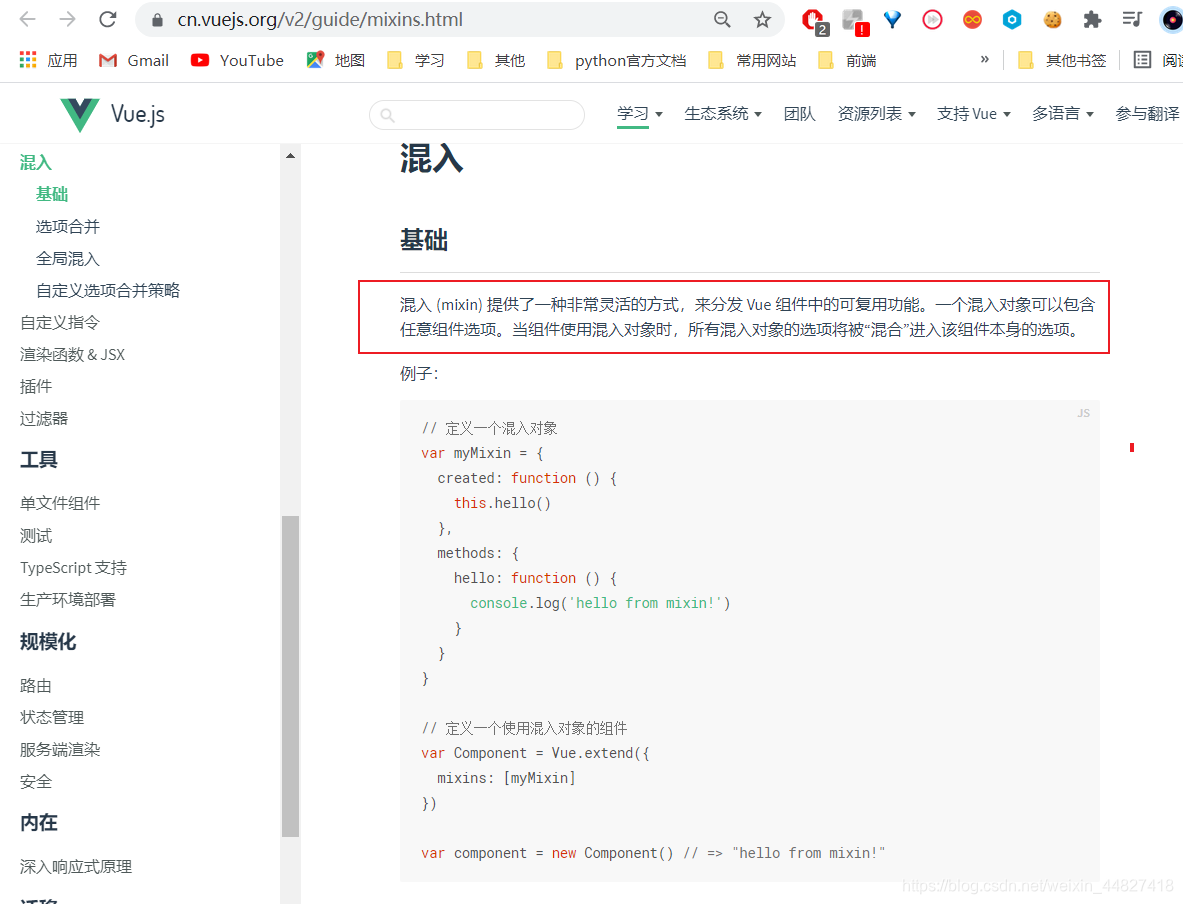Open the music playlist extension icon
Screen dimensions: 1183x904
(1132, 19)
